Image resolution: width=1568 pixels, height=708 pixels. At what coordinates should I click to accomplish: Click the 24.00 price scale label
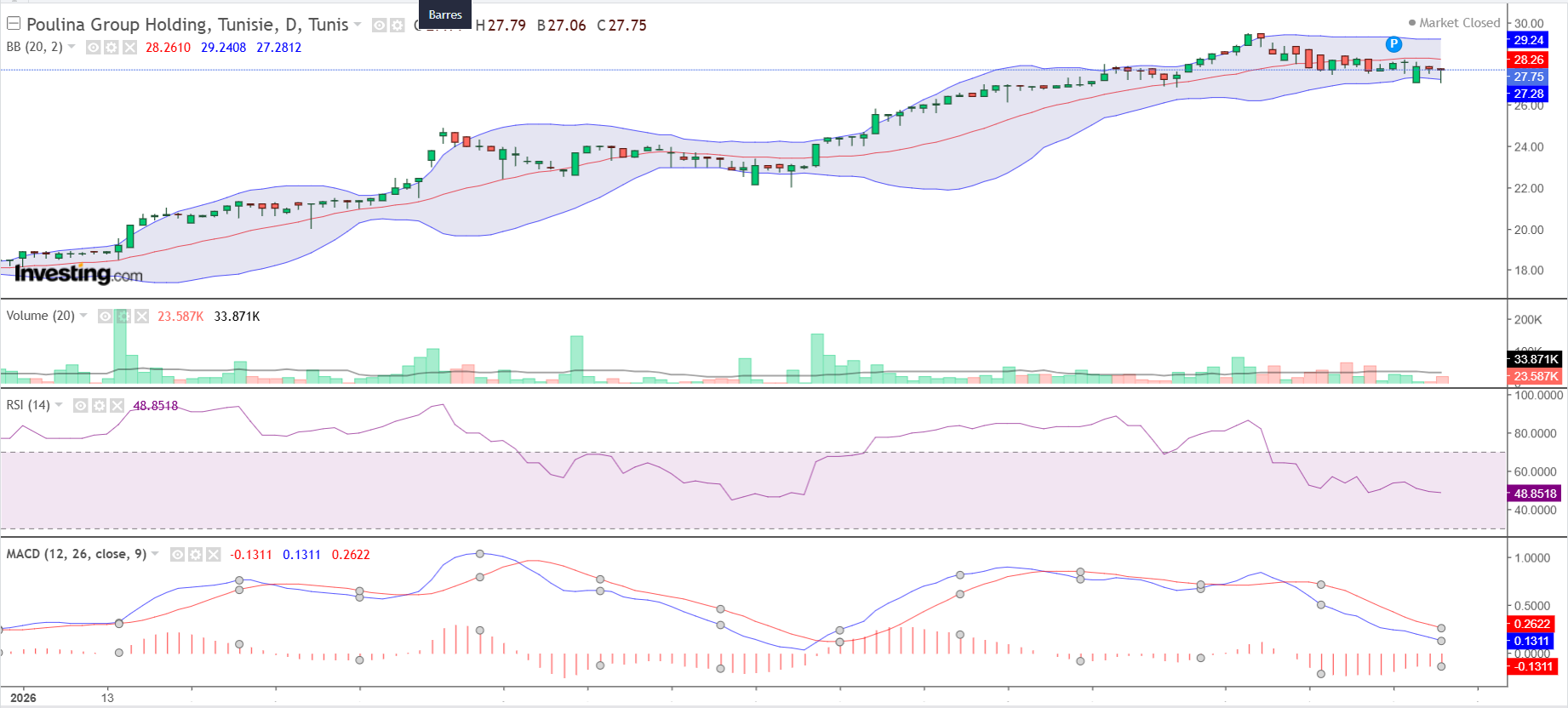pos(1529,147)
